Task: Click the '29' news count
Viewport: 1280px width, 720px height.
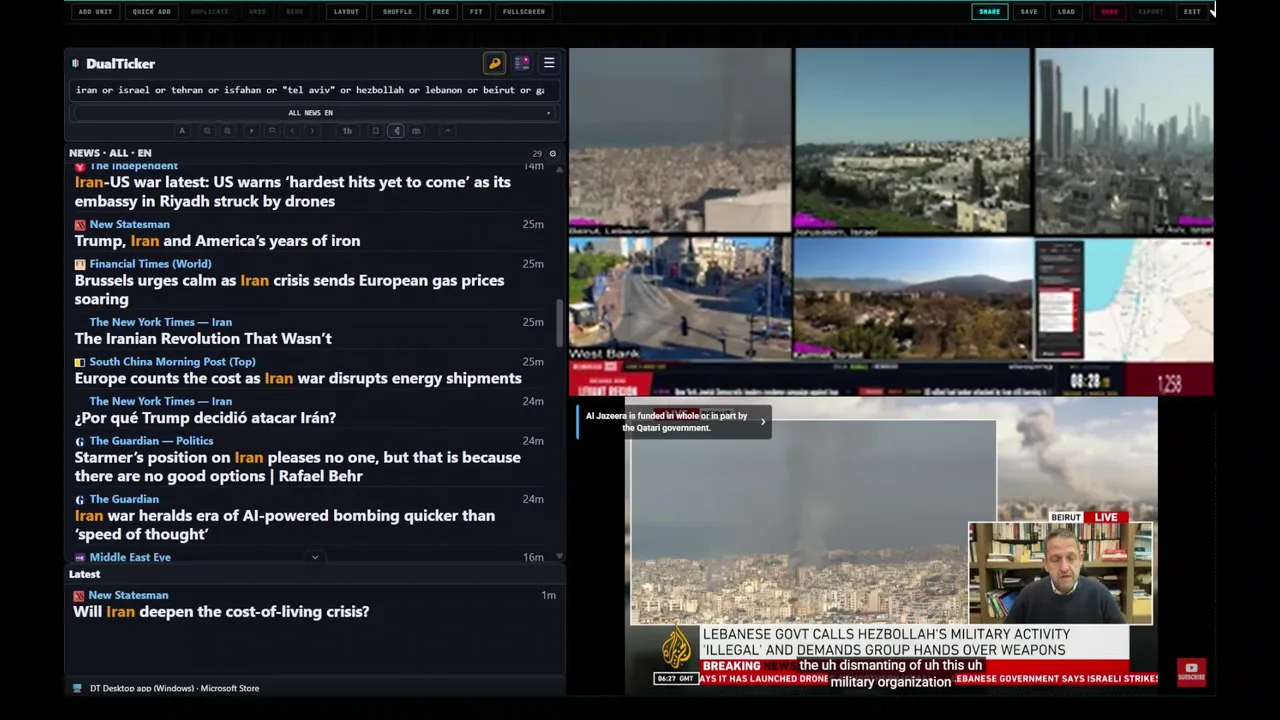Action: coord(537,153)
